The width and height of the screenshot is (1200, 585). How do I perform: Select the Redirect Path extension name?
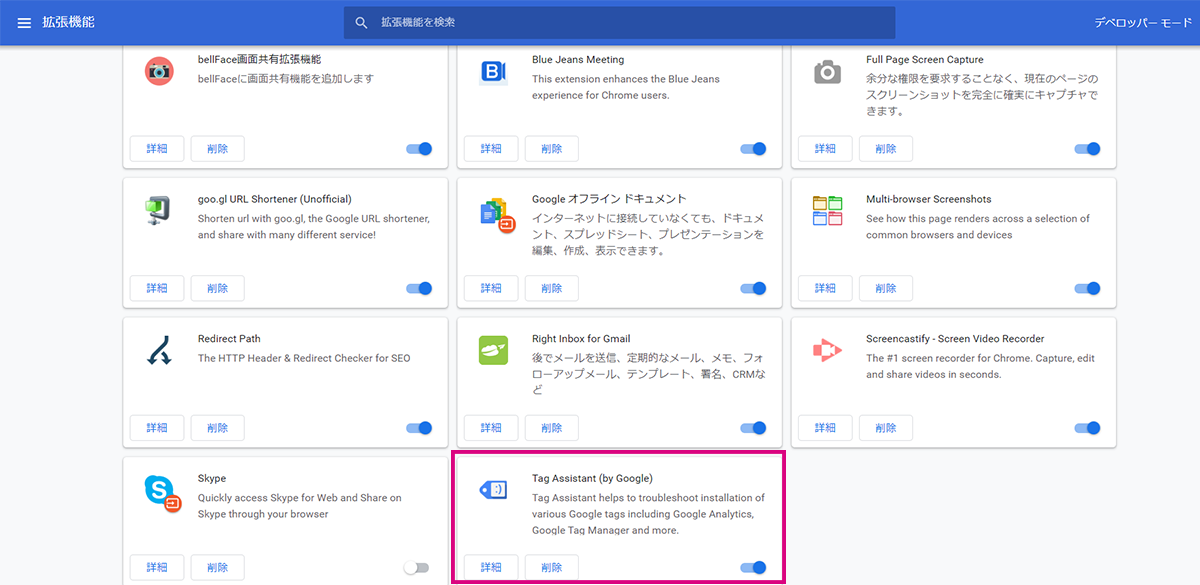(229, 338)
